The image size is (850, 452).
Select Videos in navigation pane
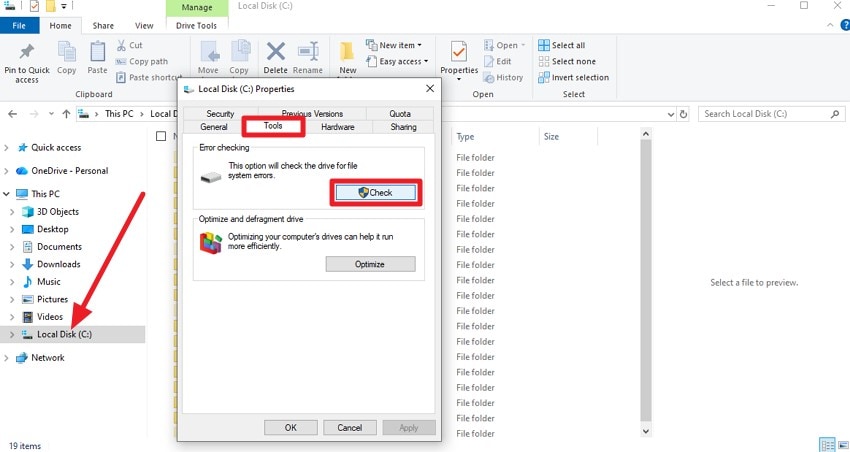pyautogui.click(x=50, y=317)
